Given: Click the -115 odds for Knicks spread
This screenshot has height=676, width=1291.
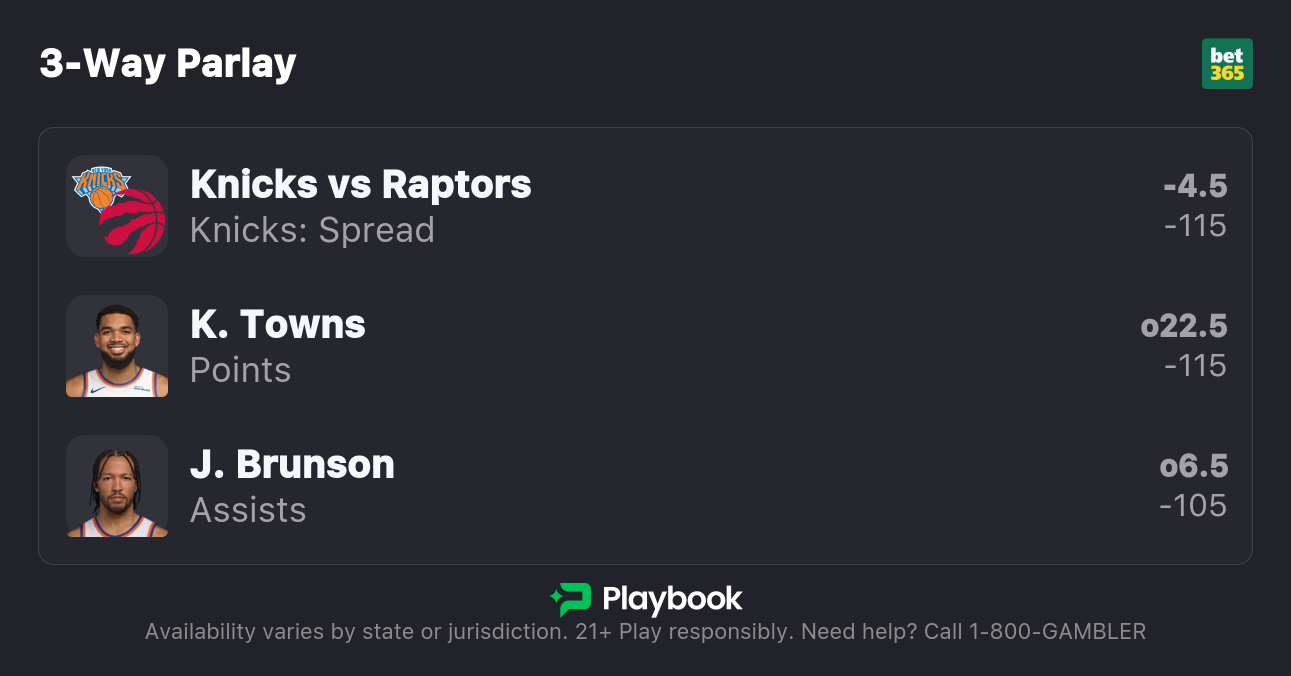Looking at the screenshot, I should tap(1195, 226).
